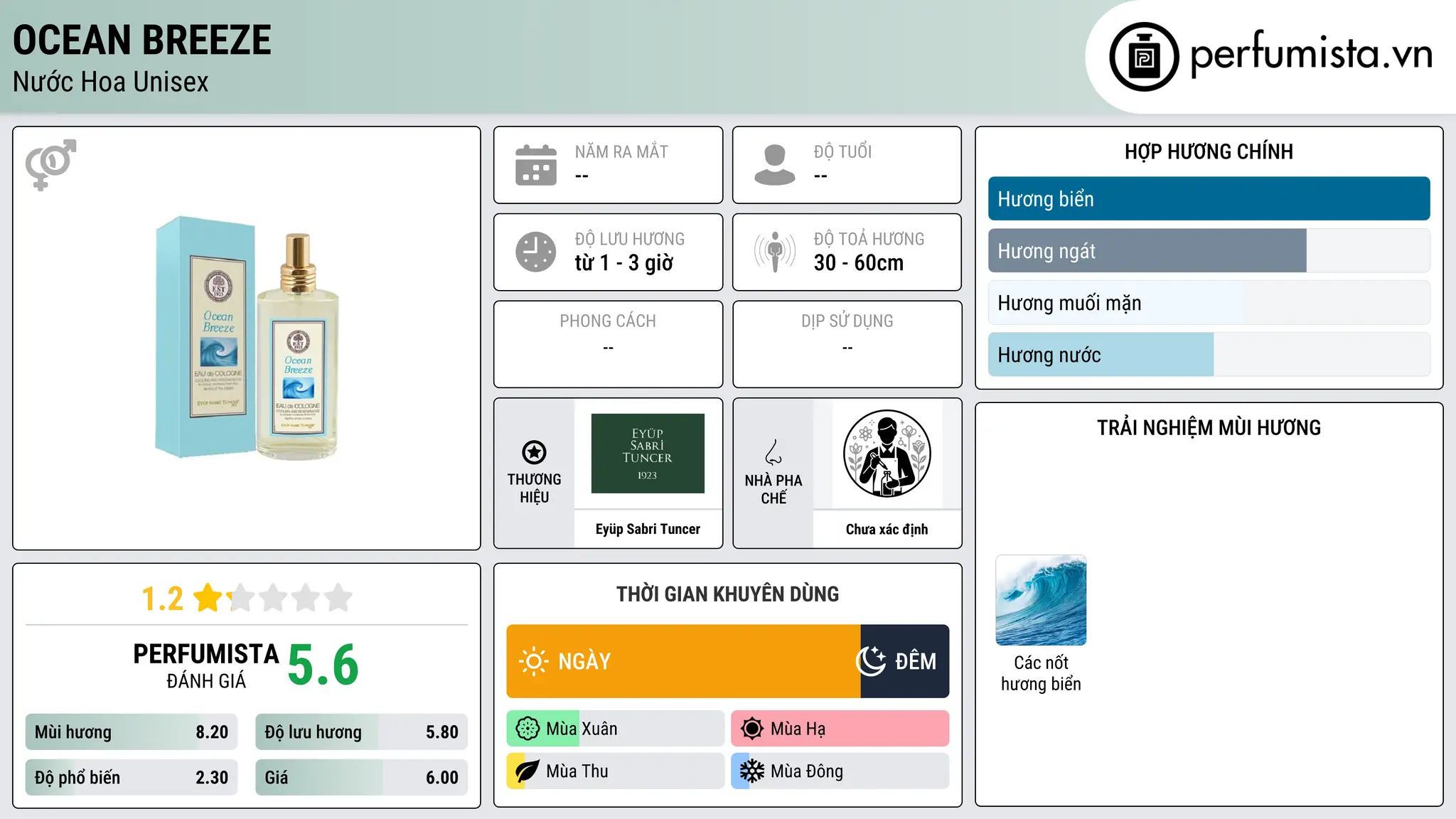The width and height of the screenshot is (1456, 819).
Task: Click the Độ phổ biến 2.30 score bar
Action: pos(132,778)
